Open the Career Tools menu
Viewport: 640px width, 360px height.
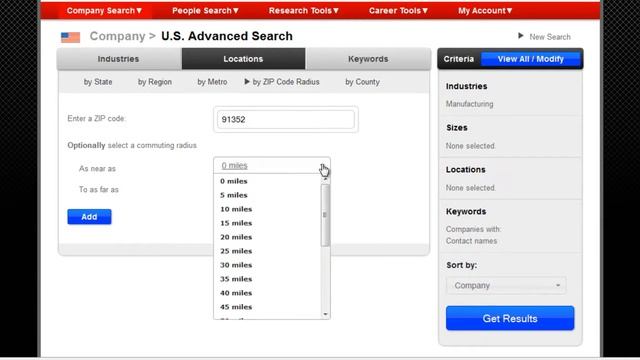pyautogui.click(x=398, y=11)
